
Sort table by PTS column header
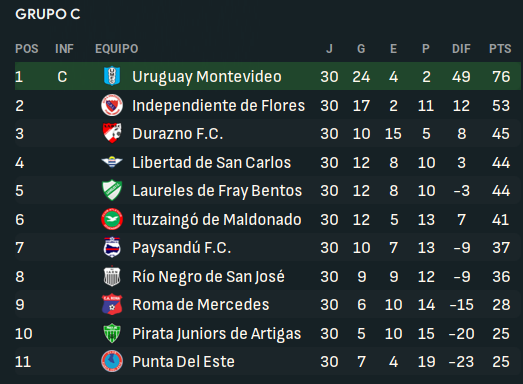pos(500,49)
